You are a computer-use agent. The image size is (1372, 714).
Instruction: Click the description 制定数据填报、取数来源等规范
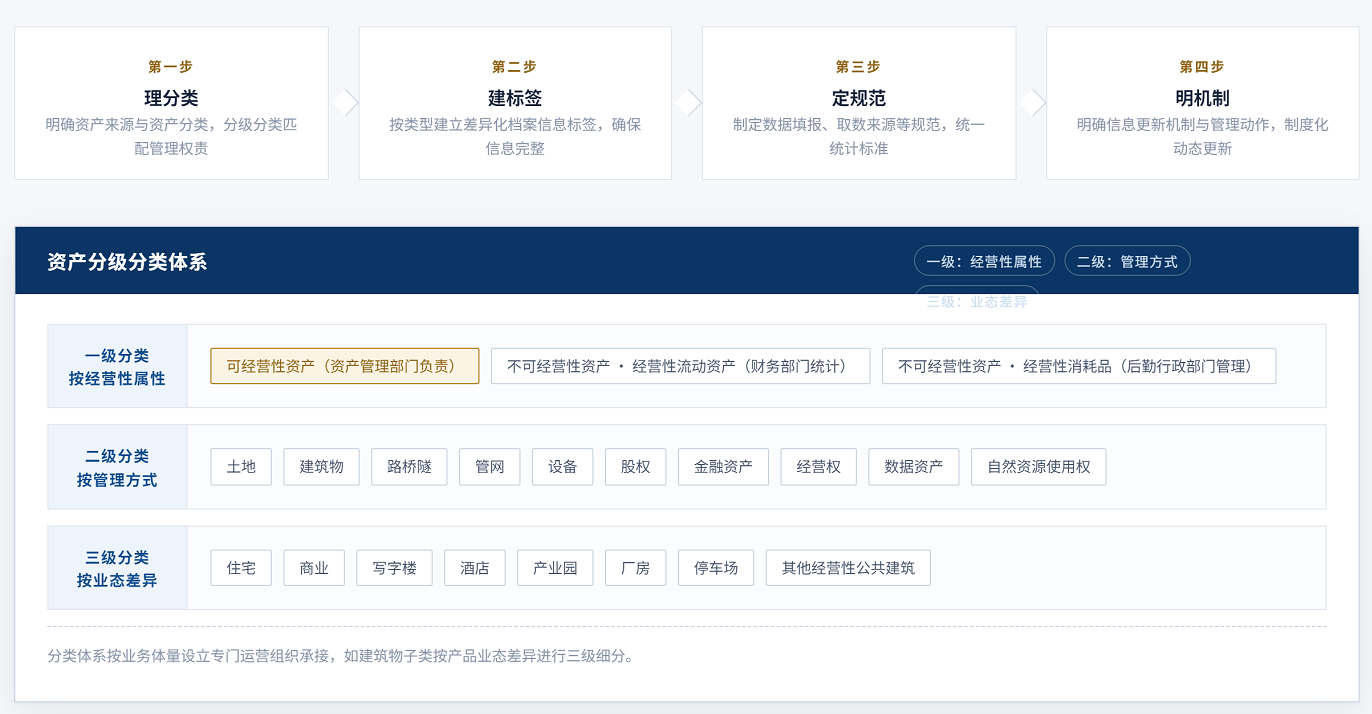click(859, 137)
